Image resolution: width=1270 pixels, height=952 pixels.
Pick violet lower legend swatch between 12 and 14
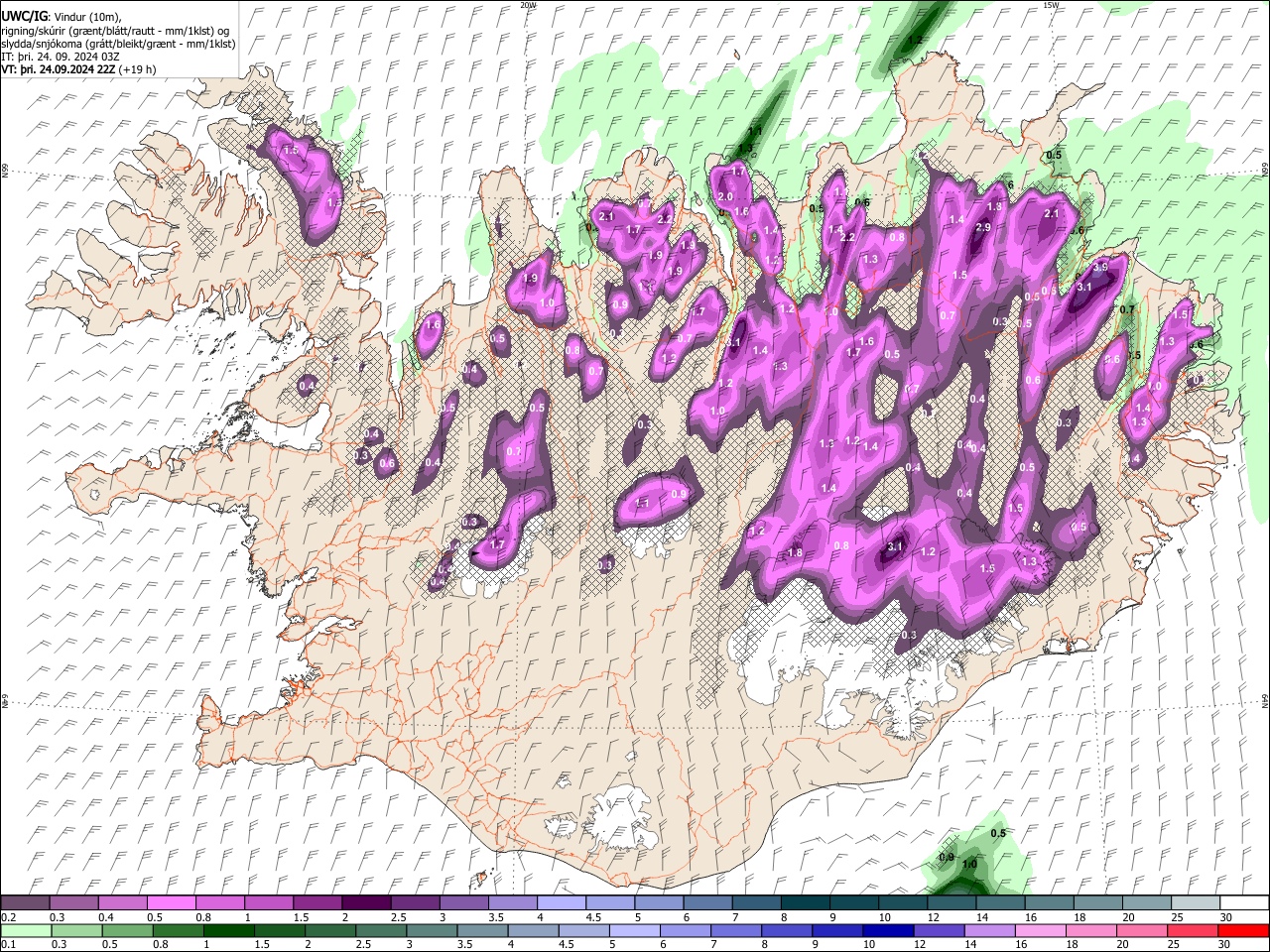[x=939, y=930]
